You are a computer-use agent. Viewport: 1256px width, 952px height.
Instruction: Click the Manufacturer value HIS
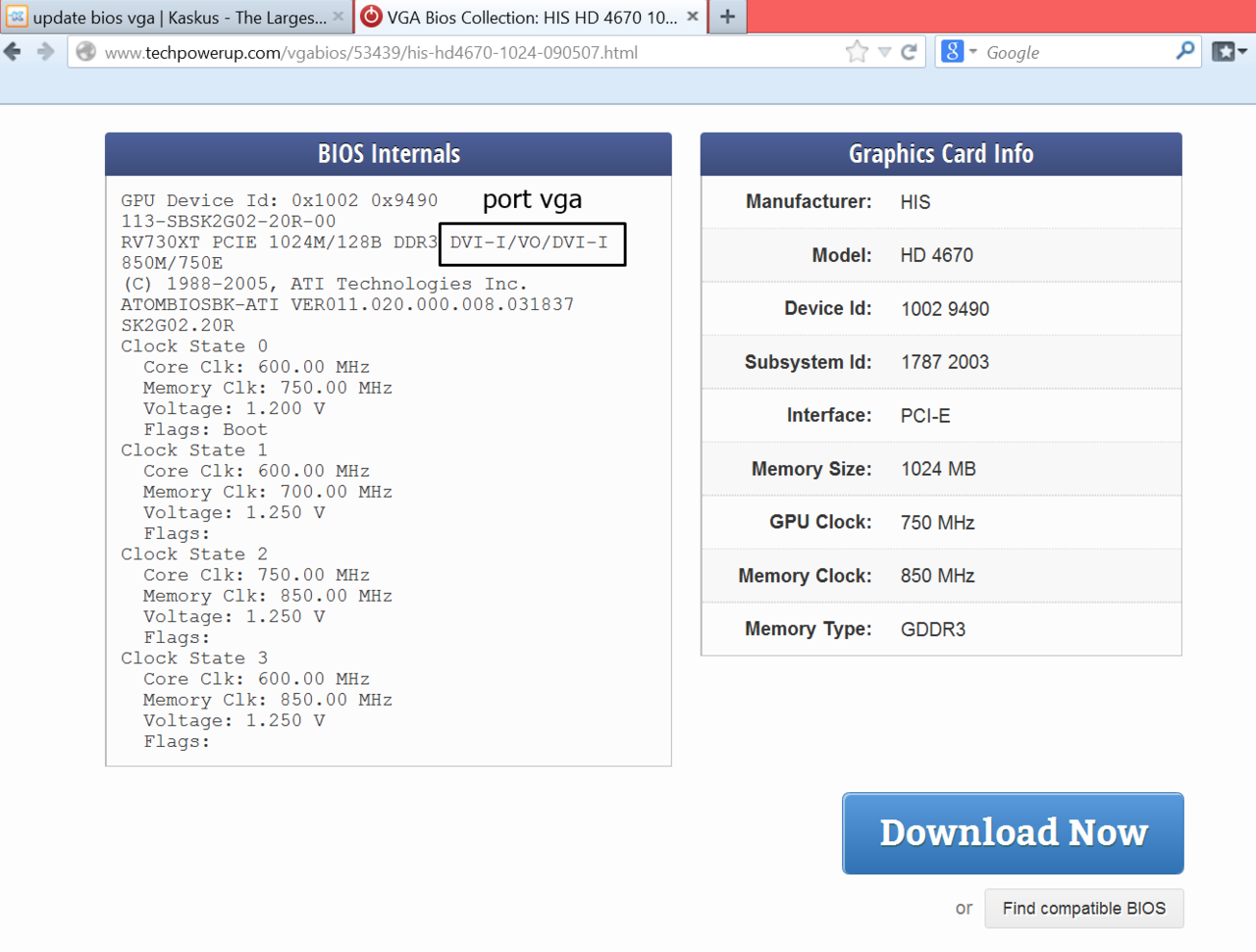pos(916,202)
